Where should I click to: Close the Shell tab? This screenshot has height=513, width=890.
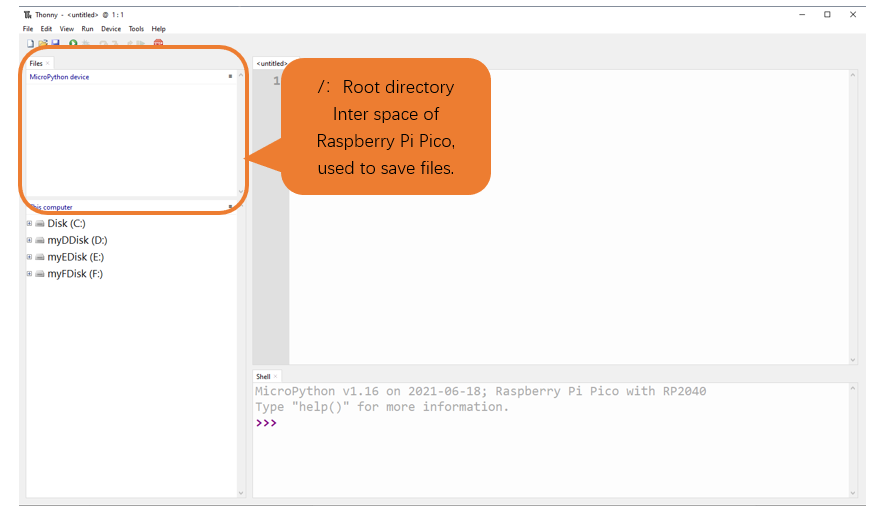click(275, 376)
